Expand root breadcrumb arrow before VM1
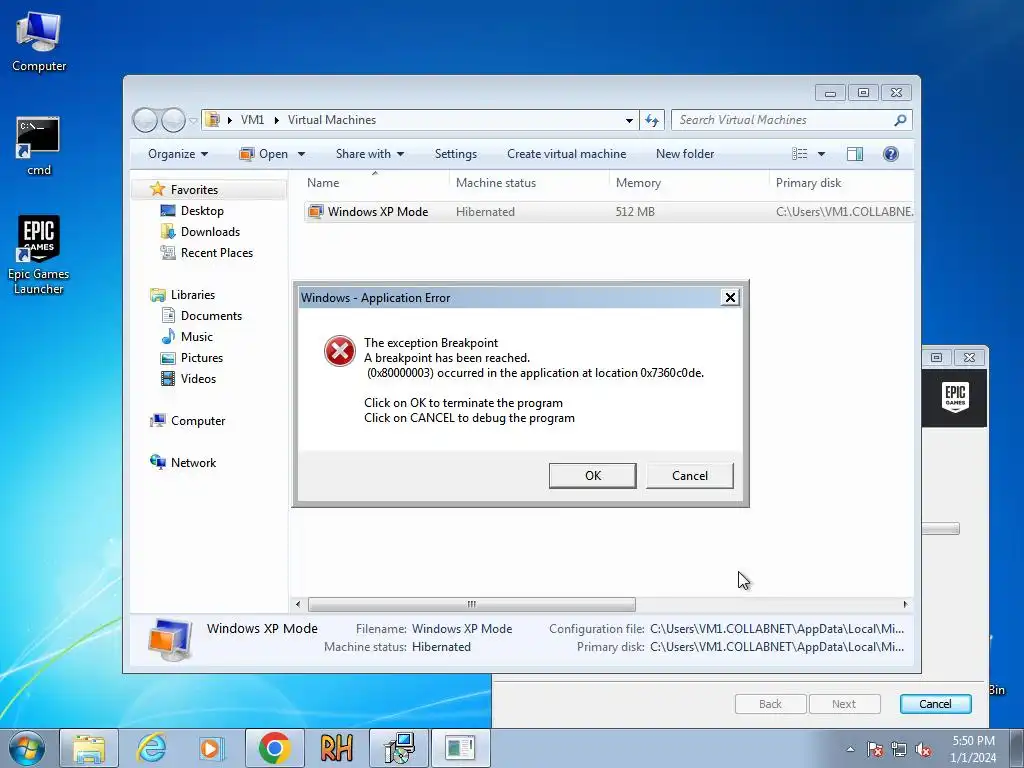The height and width of the screenshot is (768, 1024). [x=229, y=120]
